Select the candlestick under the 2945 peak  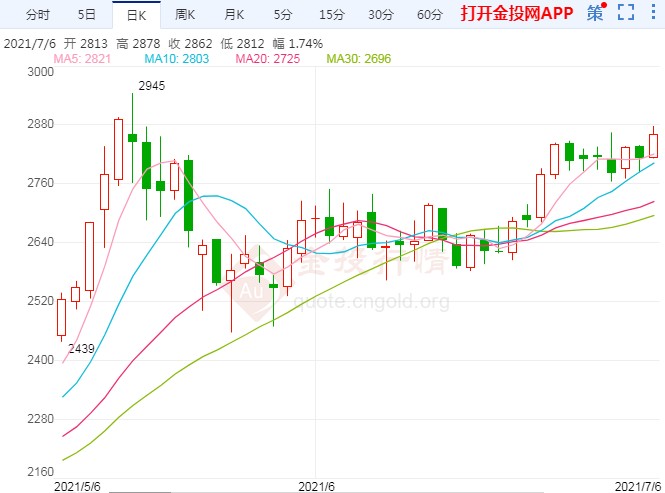point(132,138)
